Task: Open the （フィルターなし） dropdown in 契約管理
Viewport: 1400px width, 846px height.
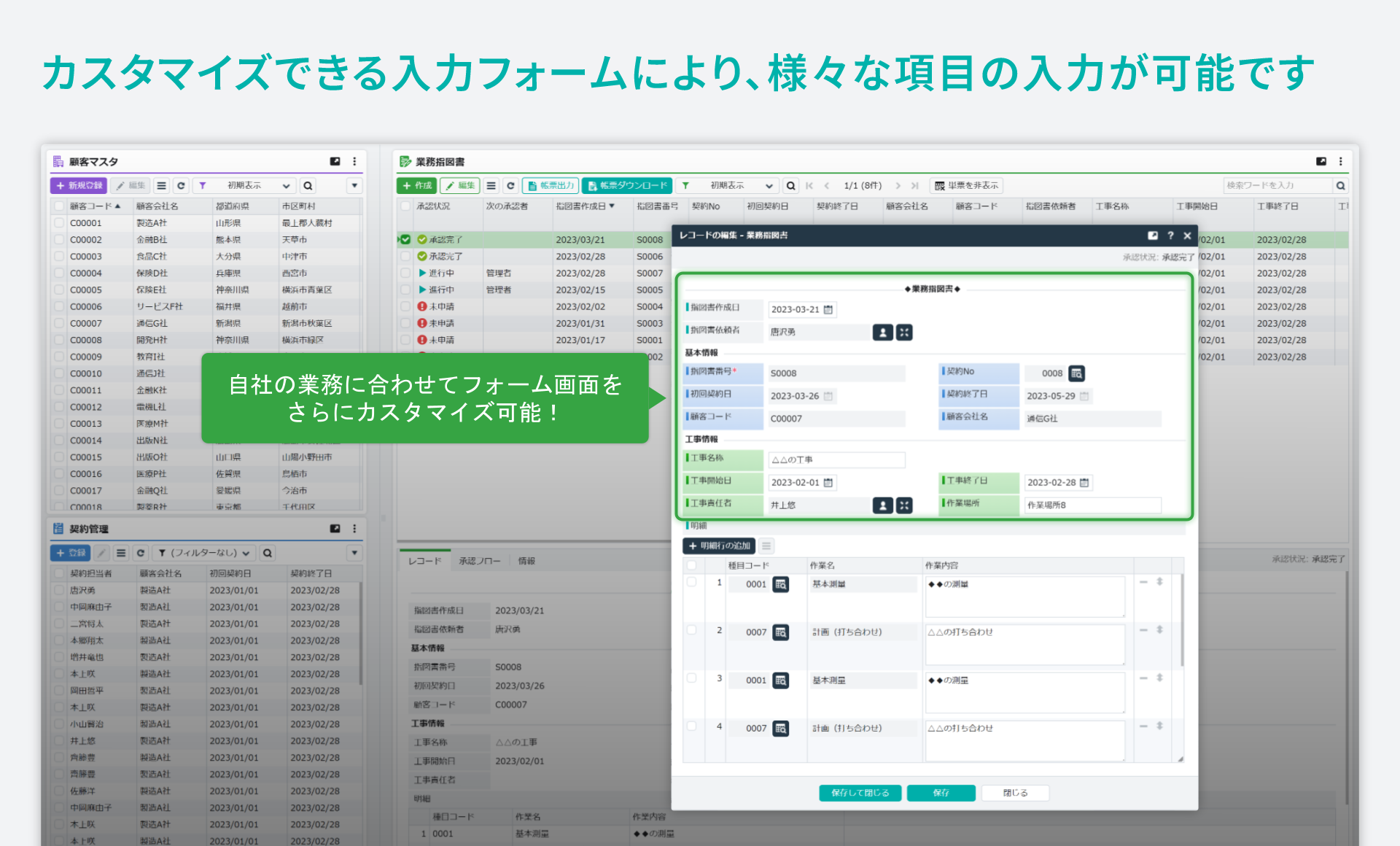Action: 204,553
